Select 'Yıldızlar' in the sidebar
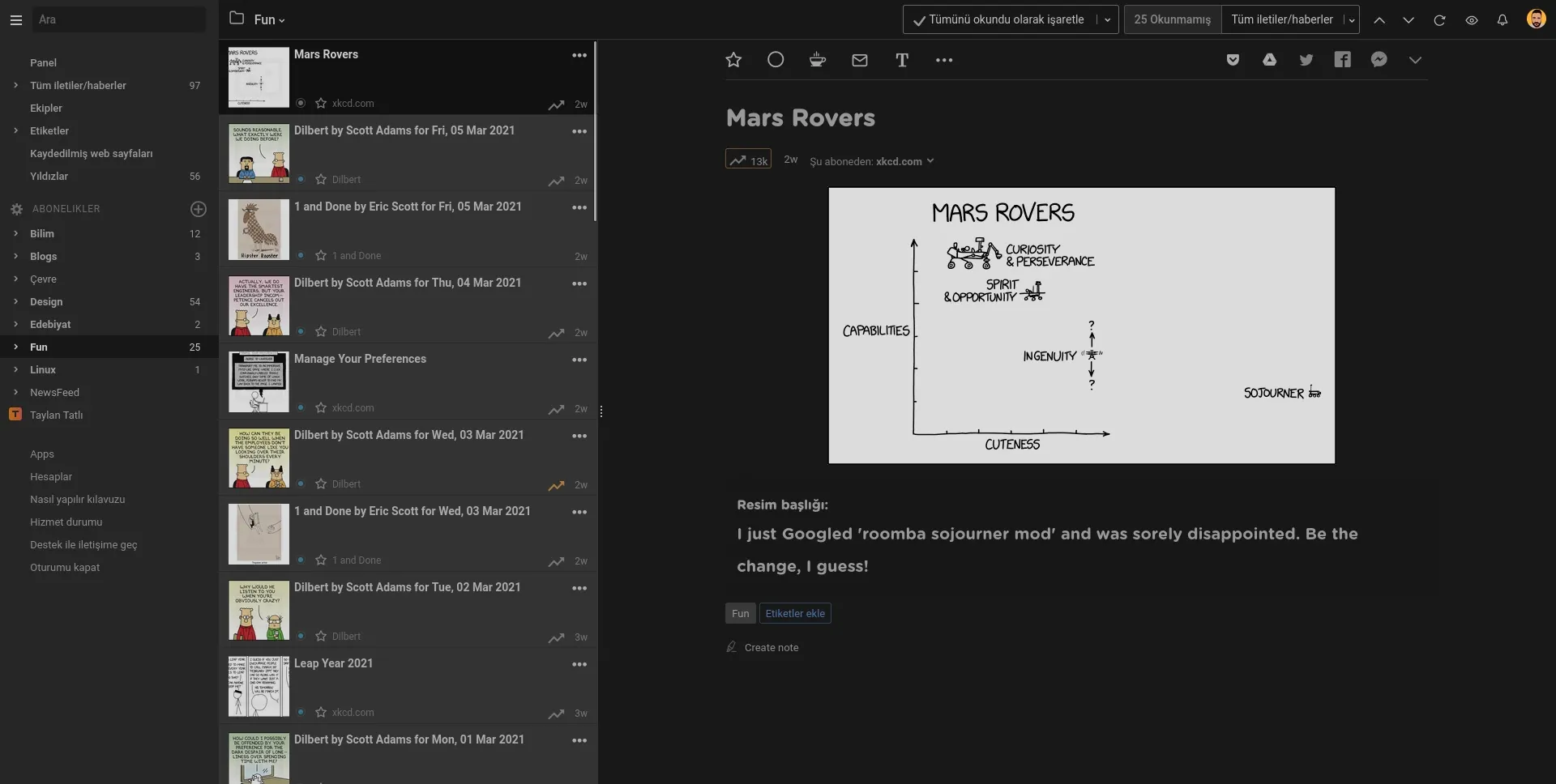The width and height of the screenshot is (1556, 784). pyautogui.click(x=50, y=176)
